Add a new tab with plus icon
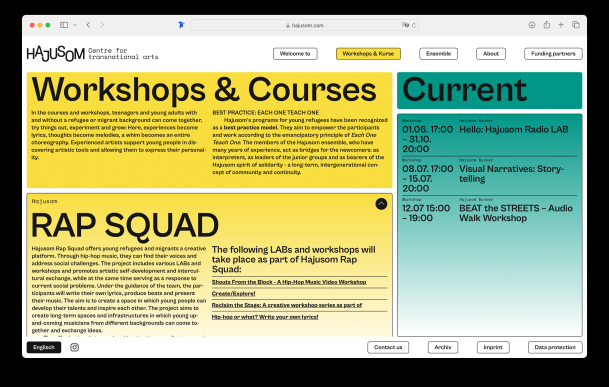The width and height of the screenshot is (609, 387). click(x=561, y=25)
